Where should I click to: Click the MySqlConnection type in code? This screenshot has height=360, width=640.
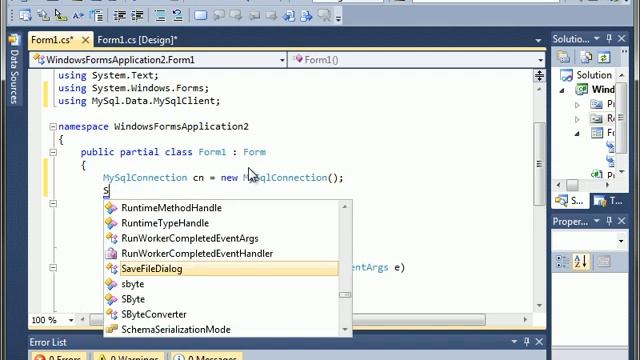click(145, 178)
